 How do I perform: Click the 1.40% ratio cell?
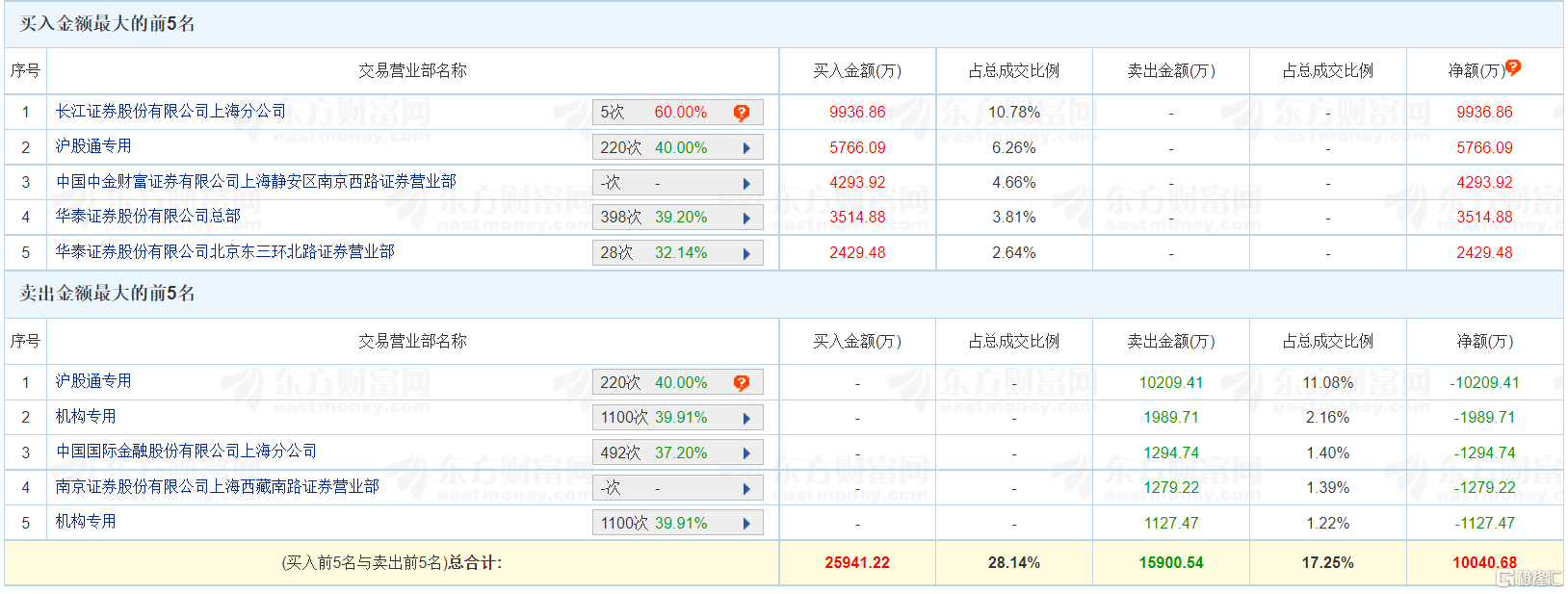pos(1328,453)
